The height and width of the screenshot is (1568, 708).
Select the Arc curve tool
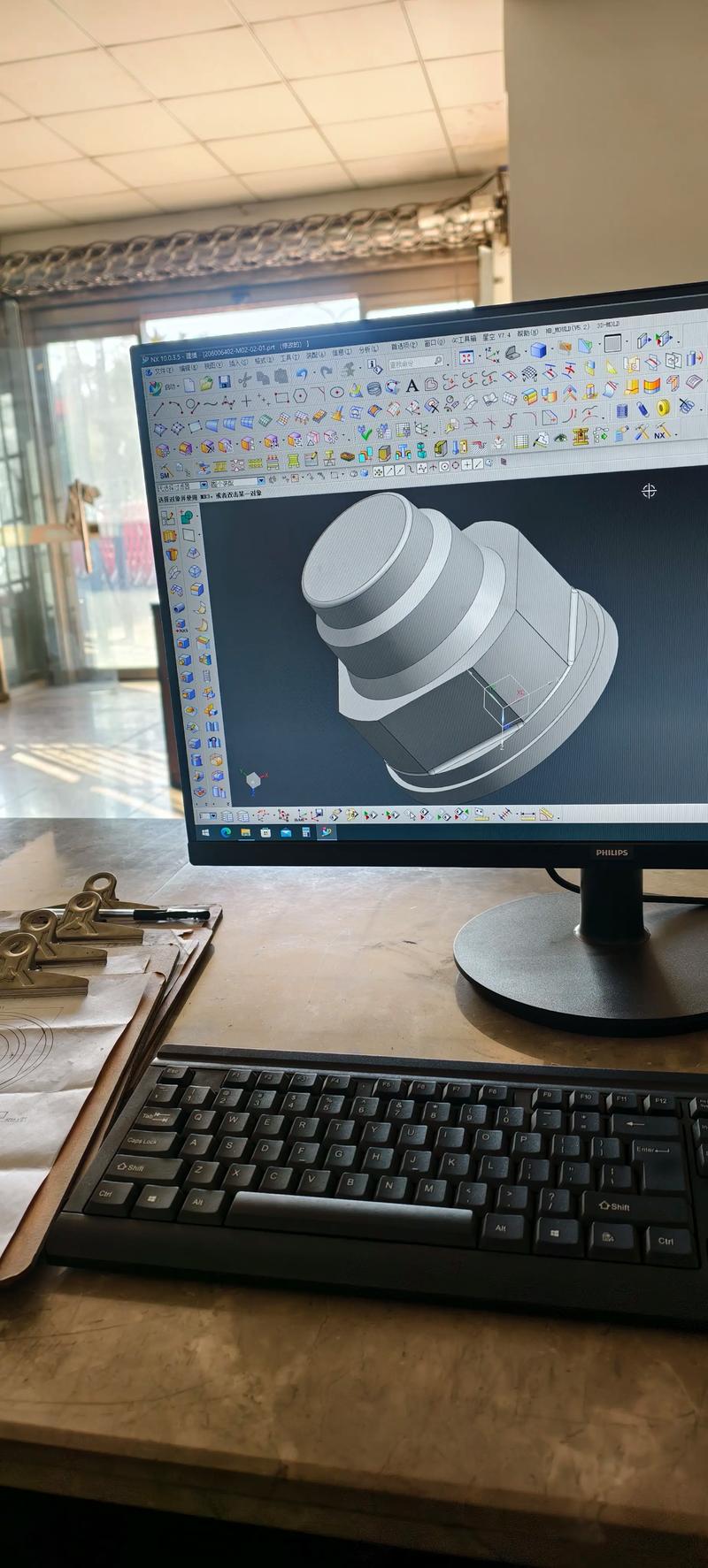[x=175, y=408]
